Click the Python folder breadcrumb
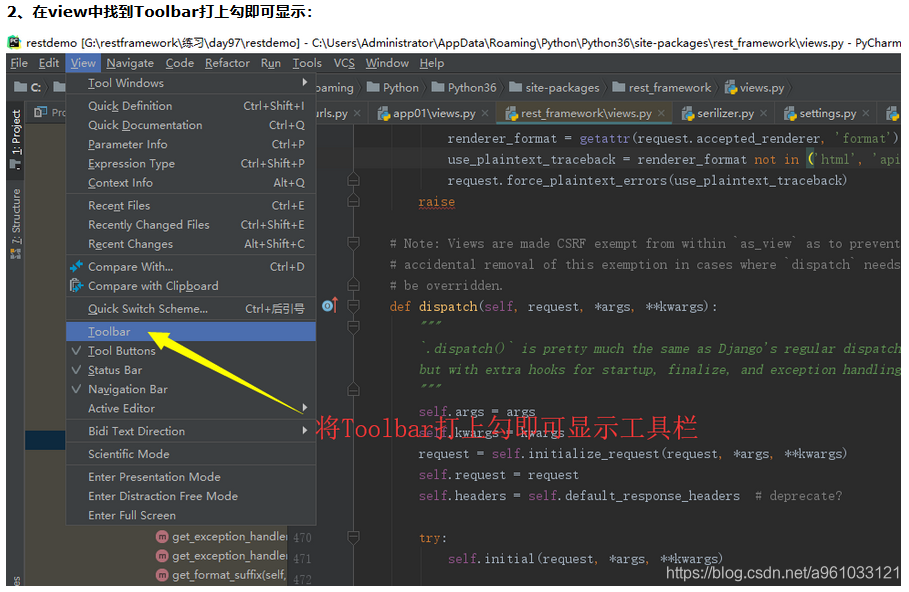Viewport: 909px width, 592px height. point(393,88)
